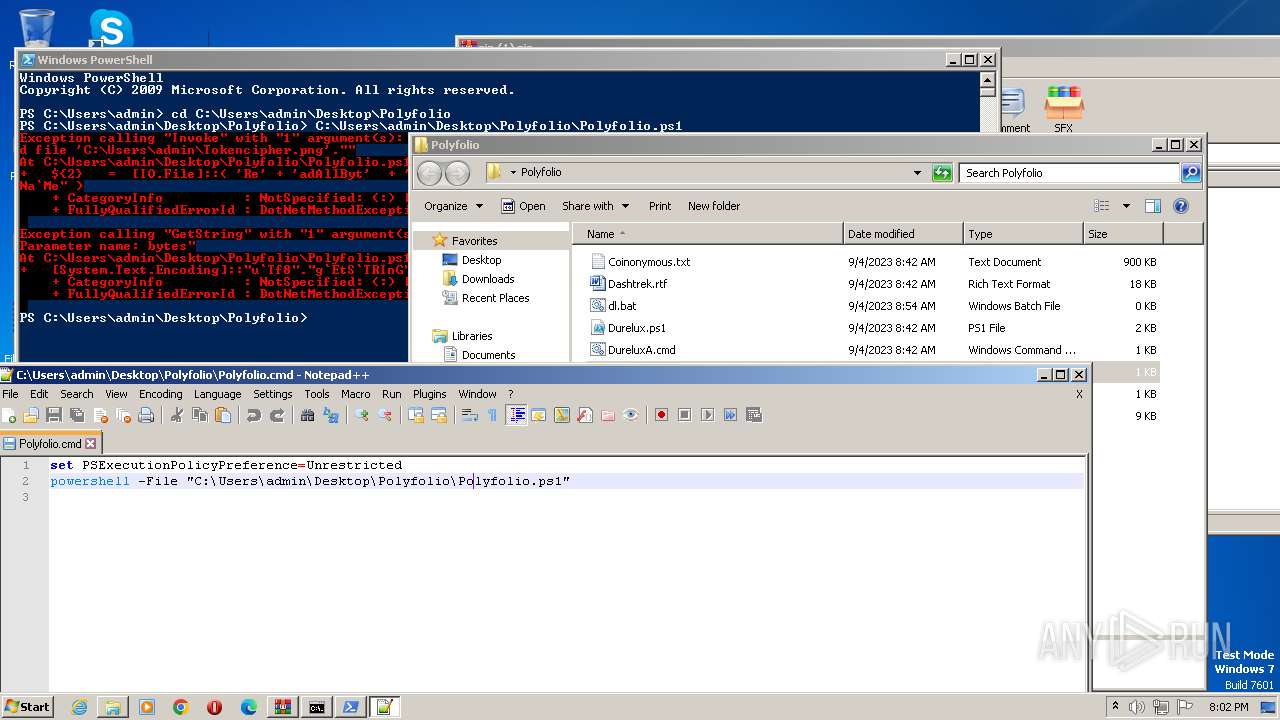This screenshot has width=1280, height=720.
Task: Click Back button in Polyfolio Explorer window
Action: (429, 173)
